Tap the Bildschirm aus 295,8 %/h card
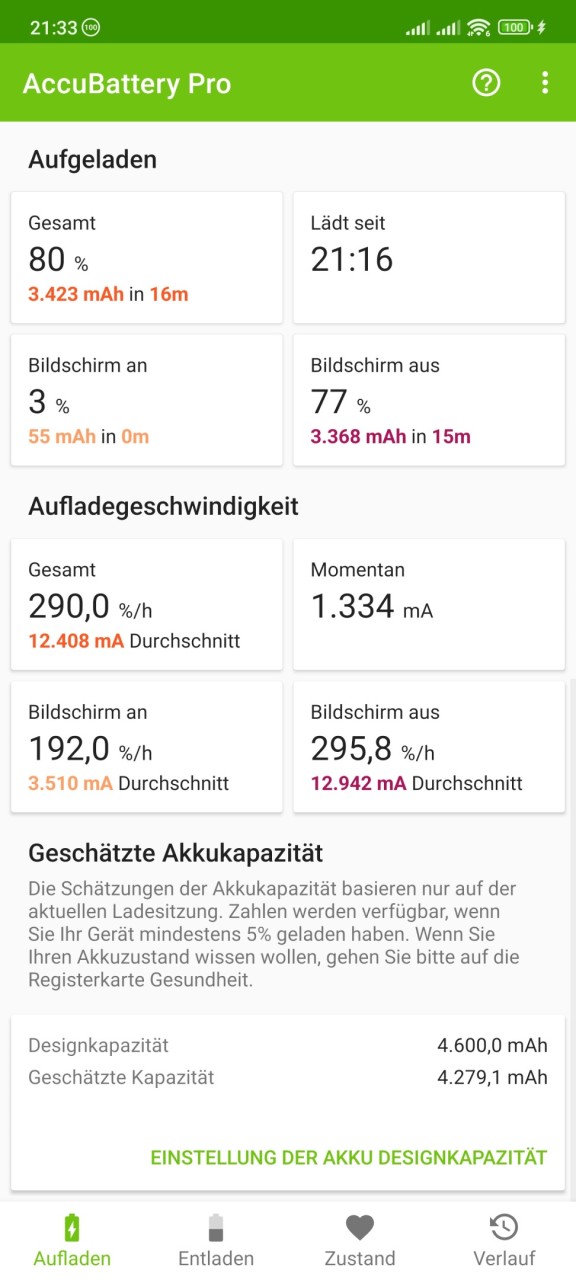Image resolution: width=576 pixels, height=1280 pixels. tap(429, 747)
